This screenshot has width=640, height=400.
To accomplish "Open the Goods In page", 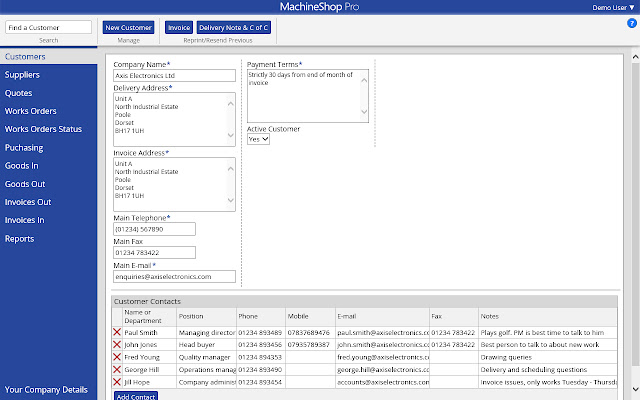I will coord(22,166).
